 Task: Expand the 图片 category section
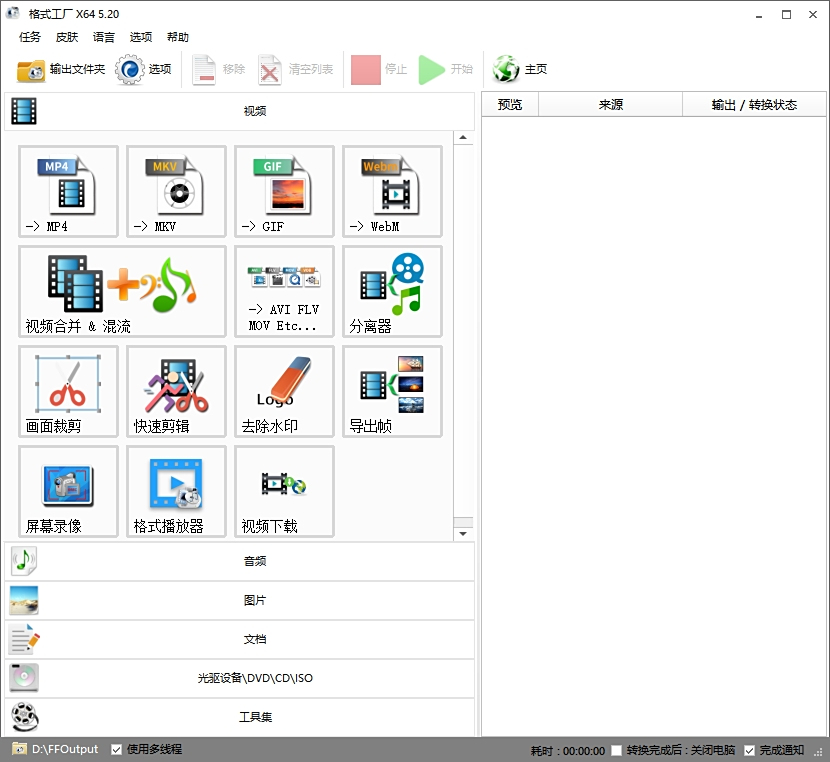[240, 601]
